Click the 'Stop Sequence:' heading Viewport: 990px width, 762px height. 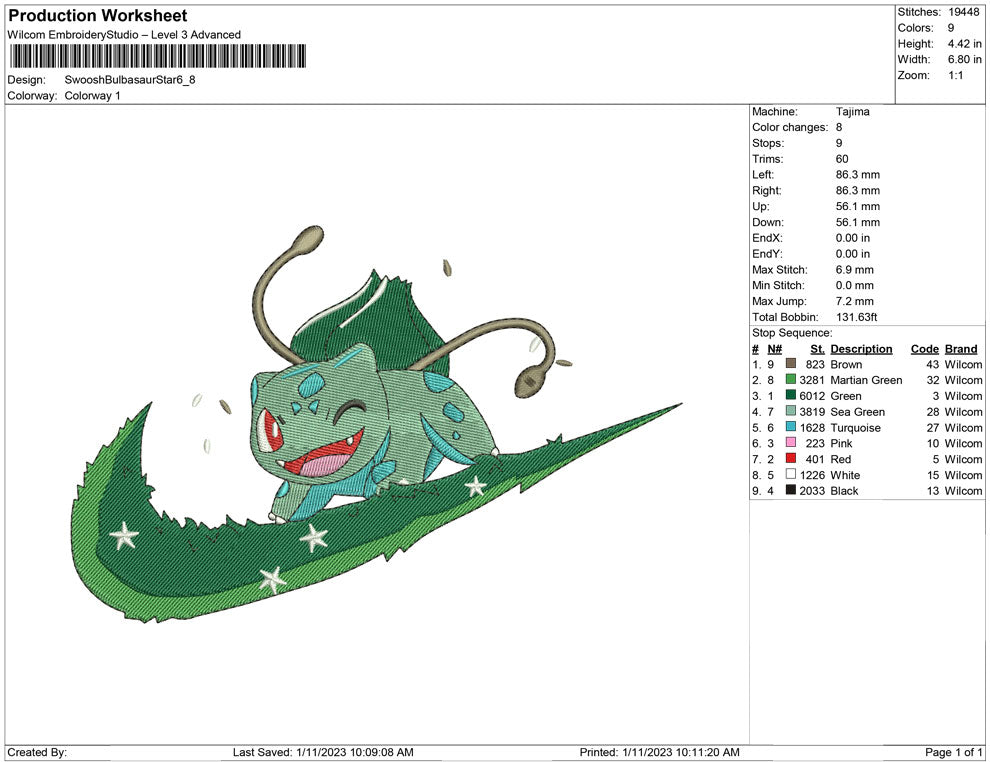(x=792, y=333)
